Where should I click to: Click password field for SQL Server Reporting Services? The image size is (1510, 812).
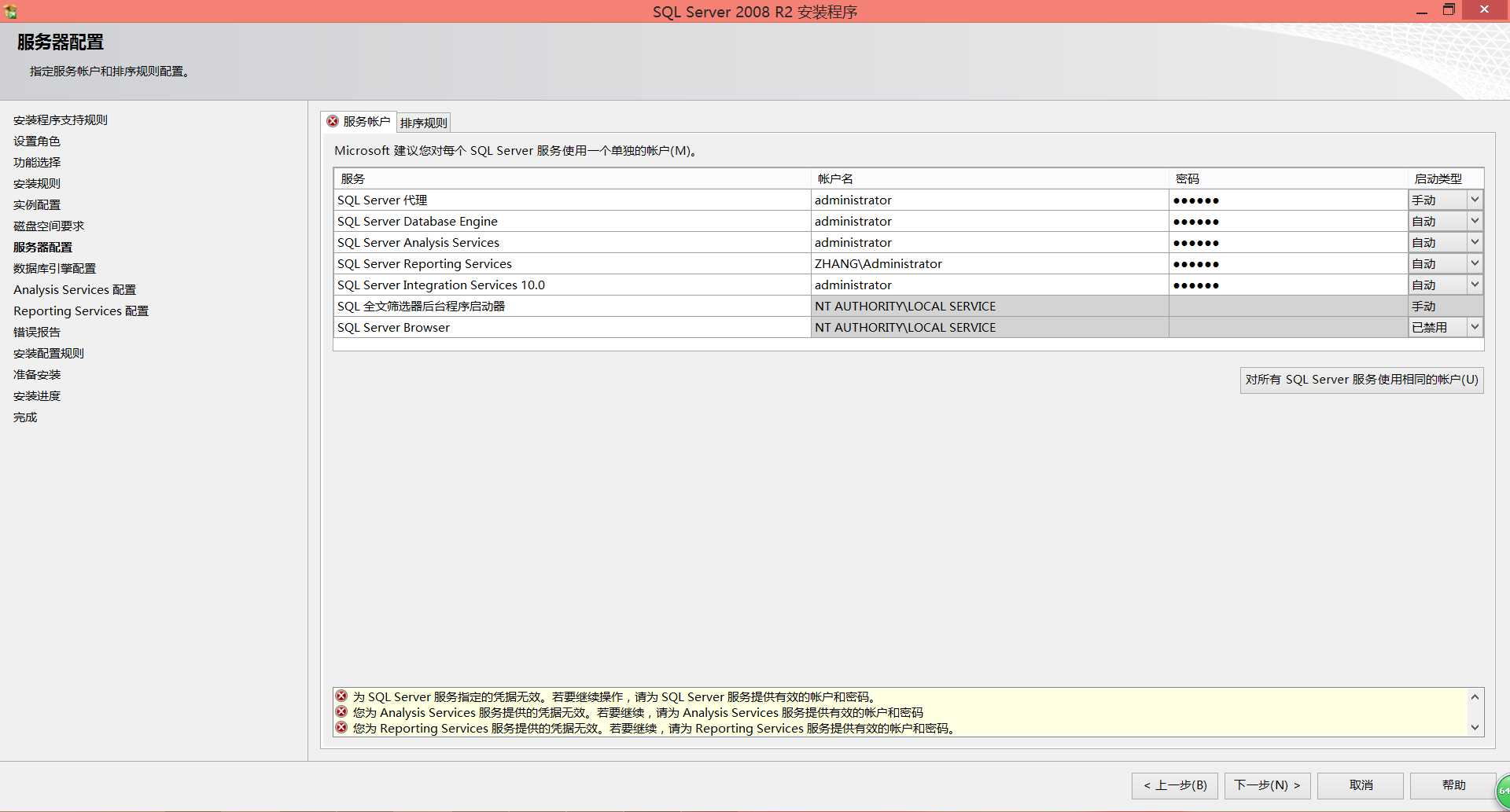click(1288, 263)
